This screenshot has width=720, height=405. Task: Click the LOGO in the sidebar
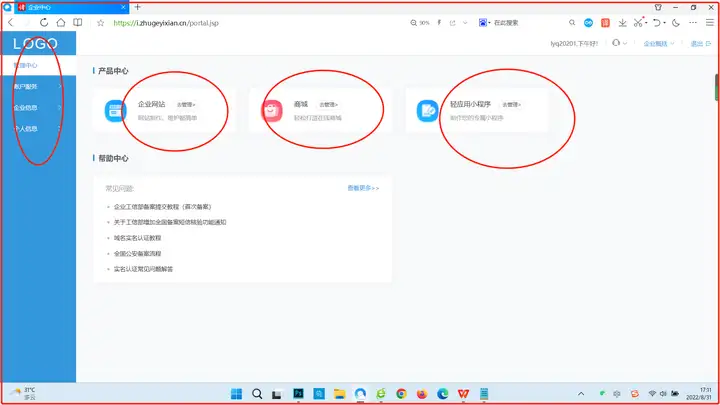click(x=35, y=44)
